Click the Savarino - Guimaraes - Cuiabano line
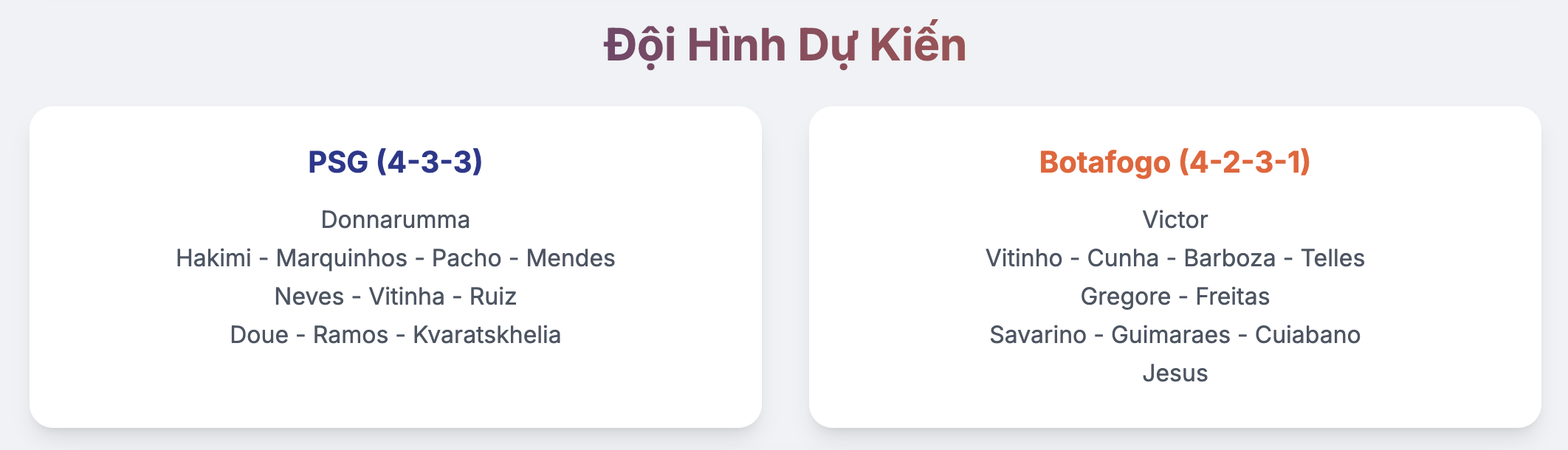Viewport: 1568px width, 450px height. (x=1175, y=335)
